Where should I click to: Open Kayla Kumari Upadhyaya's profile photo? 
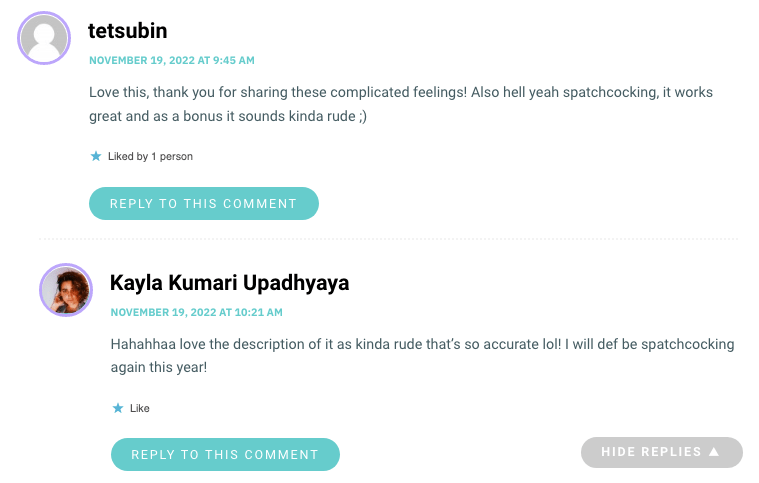[x=66, y=290]
